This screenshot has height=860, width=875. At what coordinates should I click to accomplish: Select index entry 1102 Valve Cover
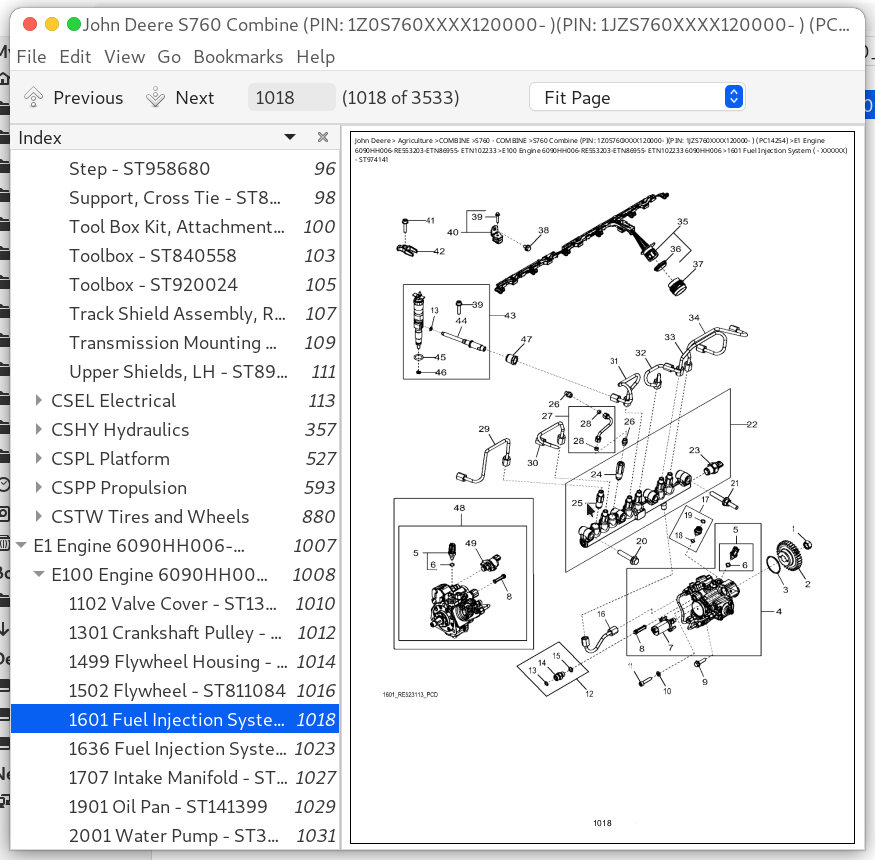(175, 604)
